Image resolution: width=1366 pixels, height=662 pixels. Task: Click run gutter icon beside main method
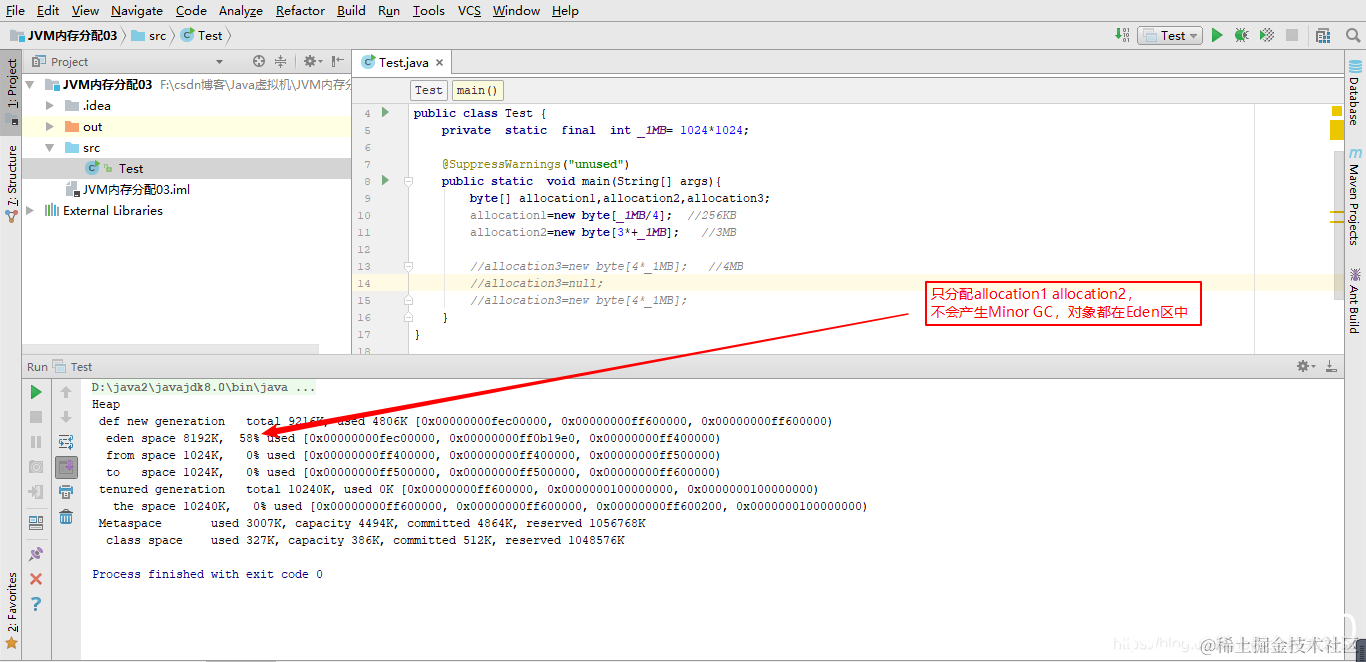point(385,181)
